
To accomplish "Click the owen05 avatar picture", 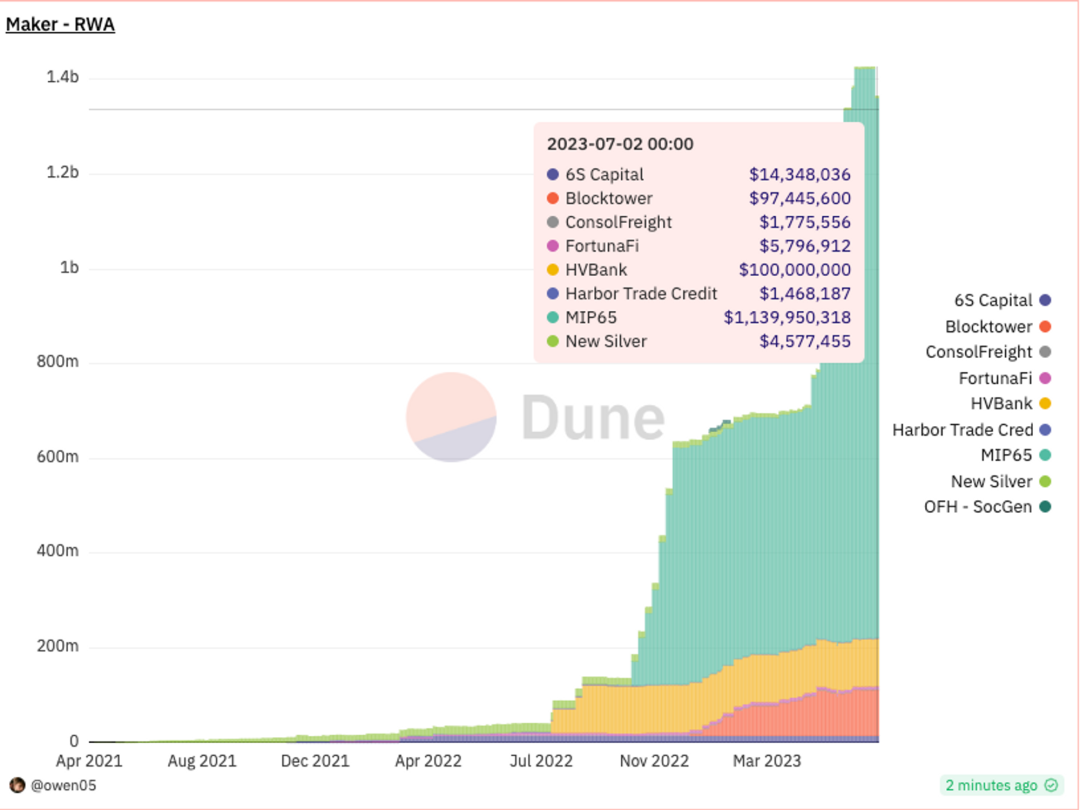I will click(17, 785).
